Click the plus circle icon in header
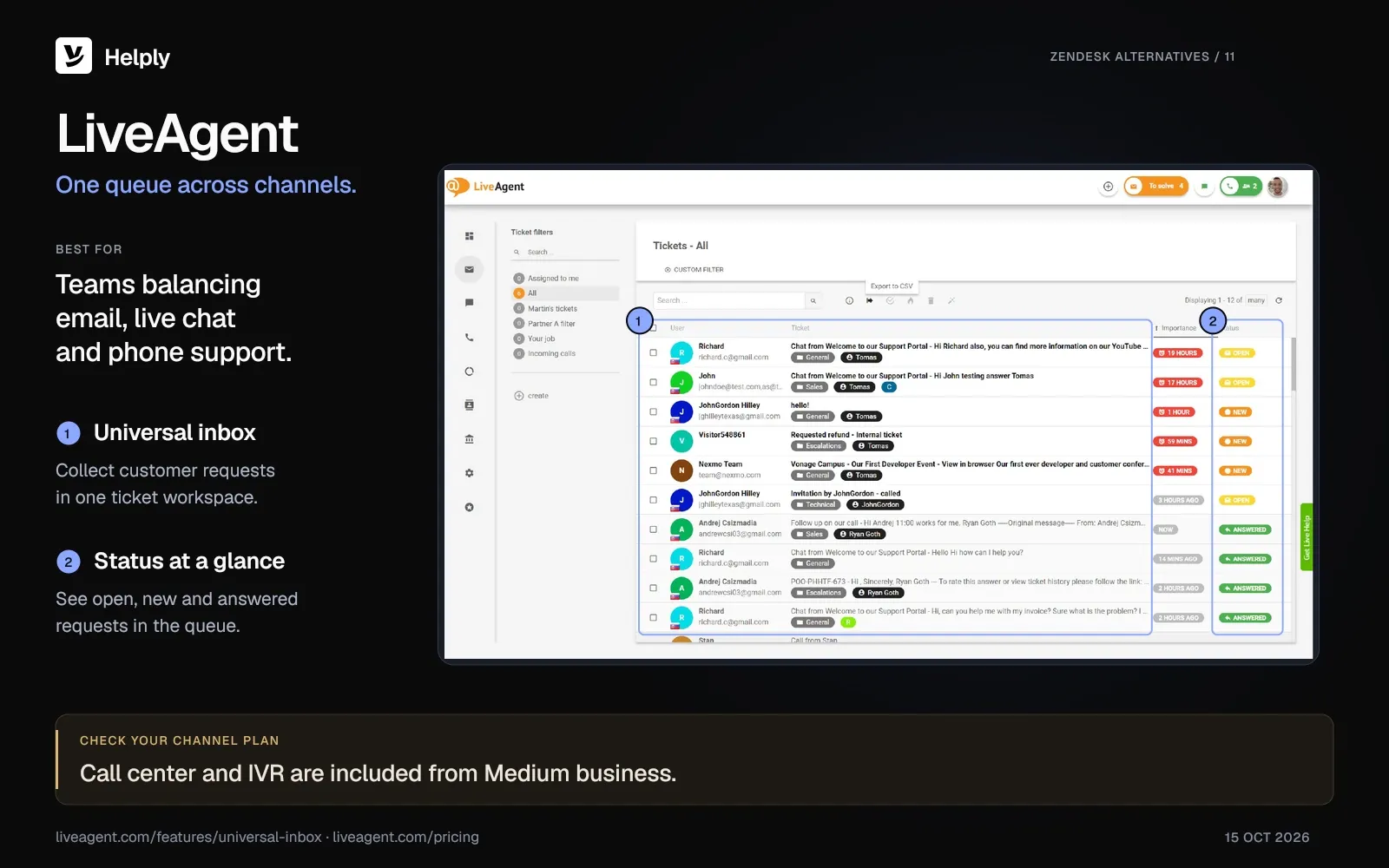 point(1108,187)
